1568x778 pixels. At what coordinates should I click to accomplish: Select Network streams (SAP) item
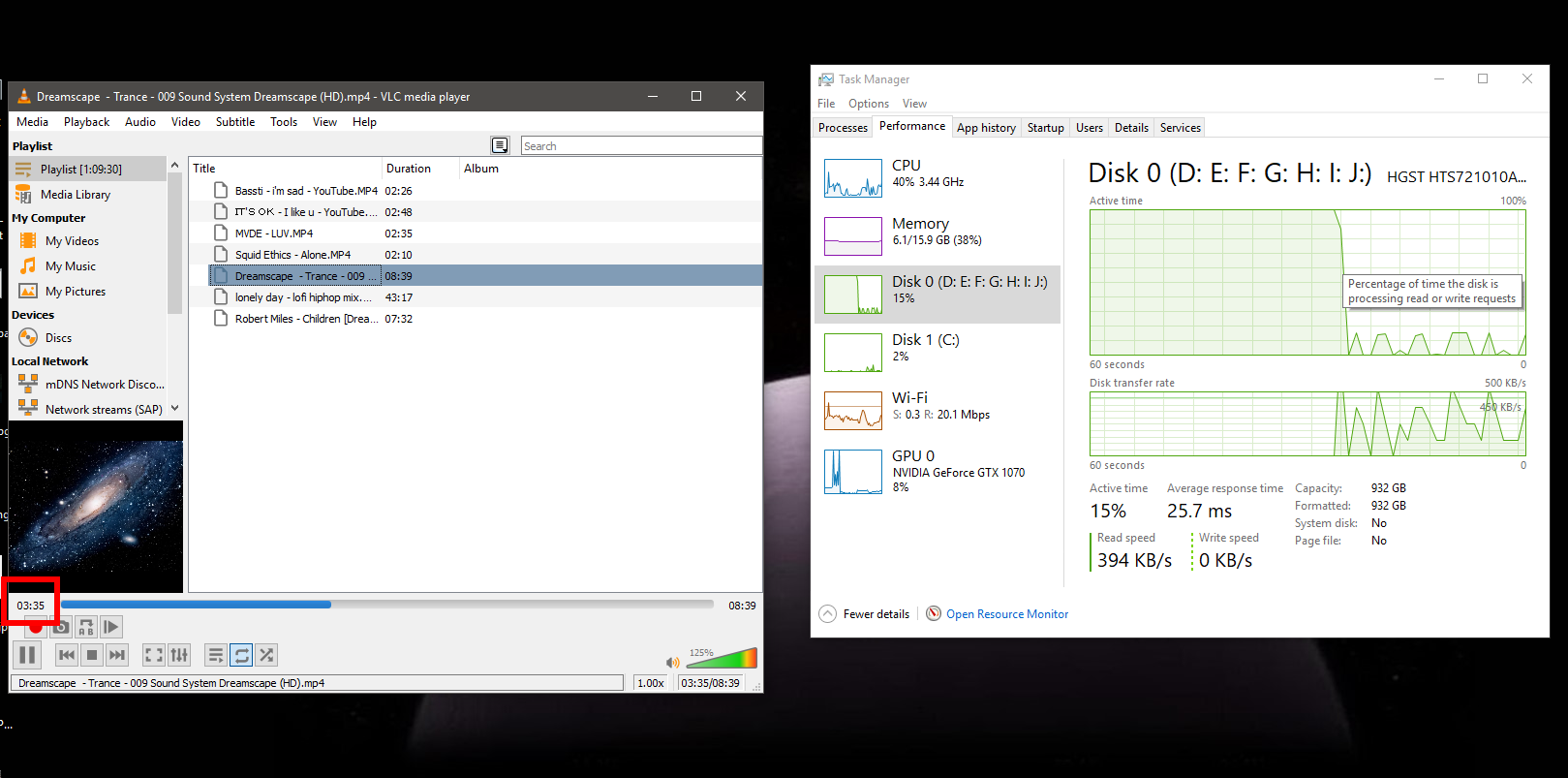(x=88, y=409)
